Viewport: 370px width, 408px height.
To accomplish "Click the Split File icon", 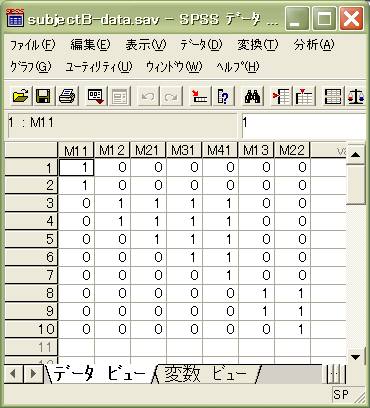I will [333, 97].
